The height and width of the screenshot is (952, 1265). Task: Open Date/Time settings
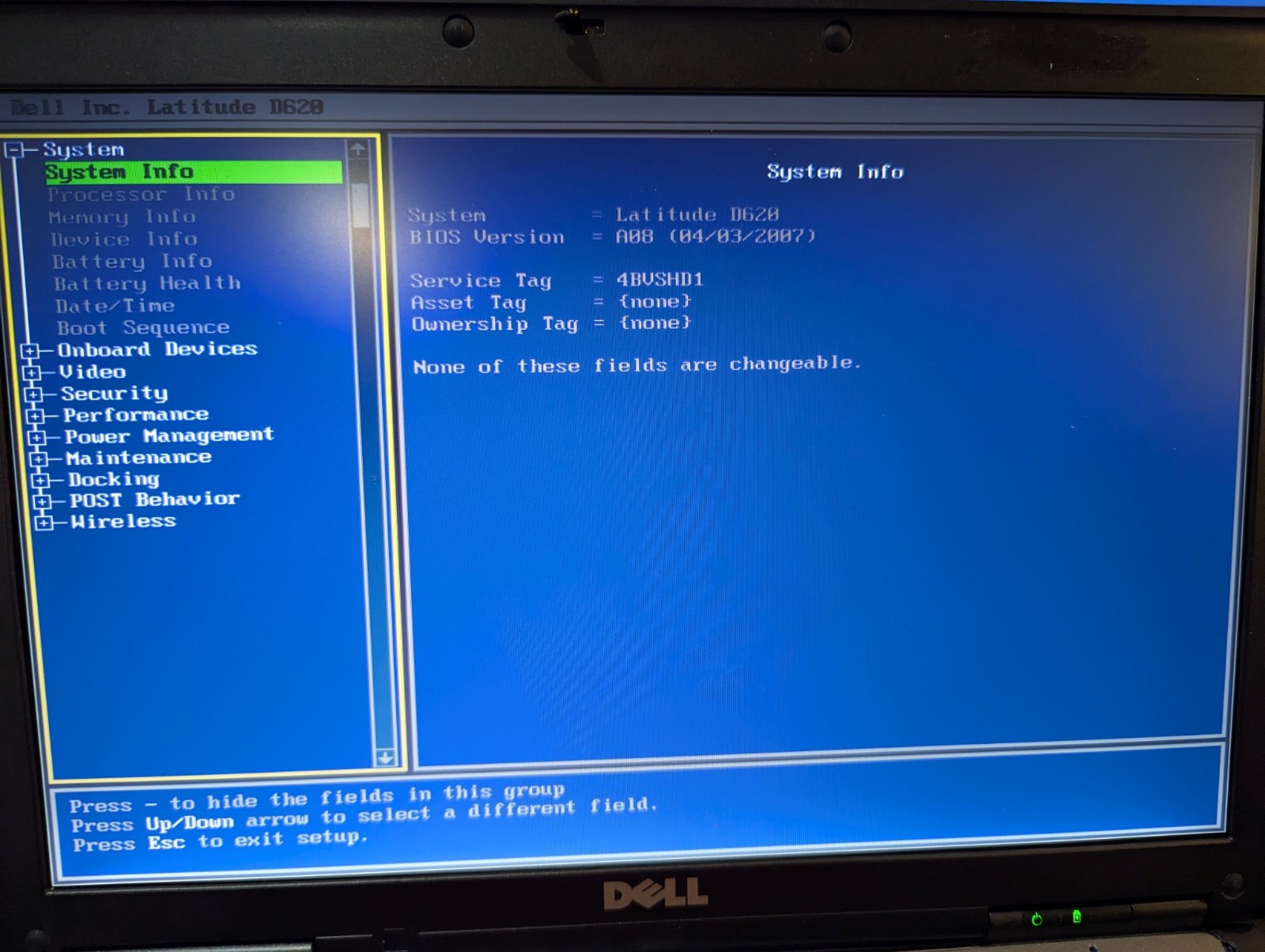point(115,306)
